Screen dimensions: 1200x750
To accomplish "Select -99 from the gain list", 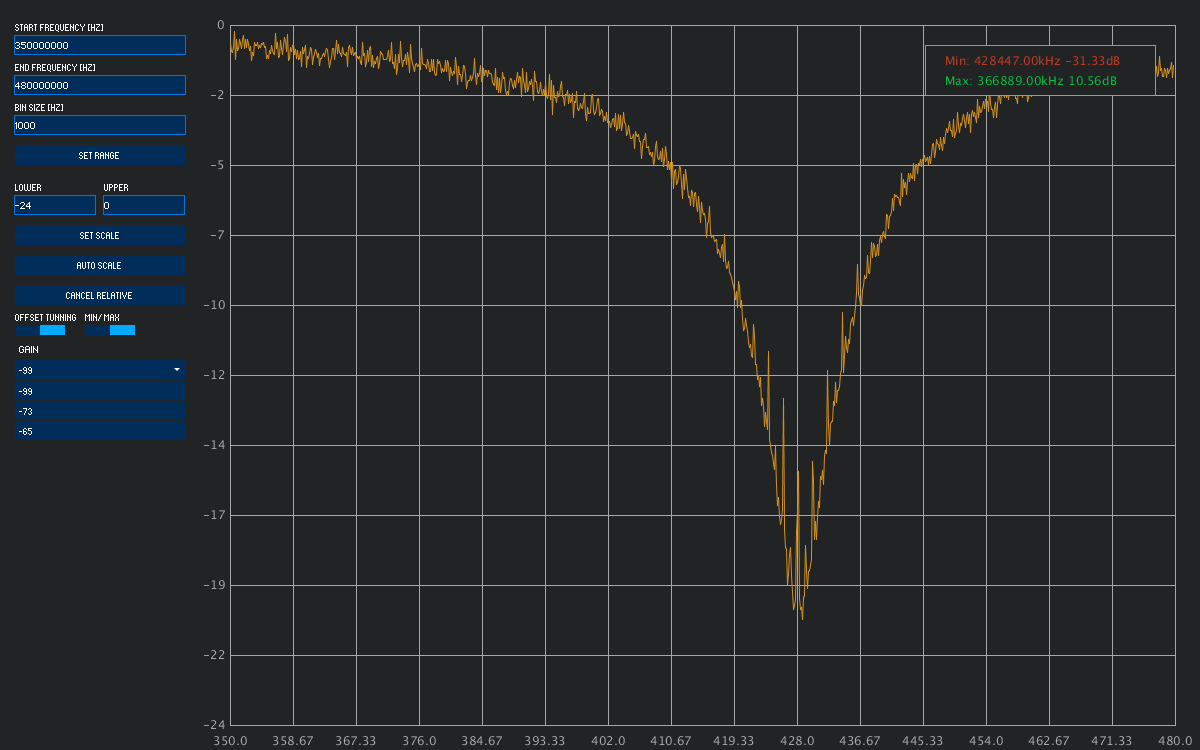I will pos(99,392).
